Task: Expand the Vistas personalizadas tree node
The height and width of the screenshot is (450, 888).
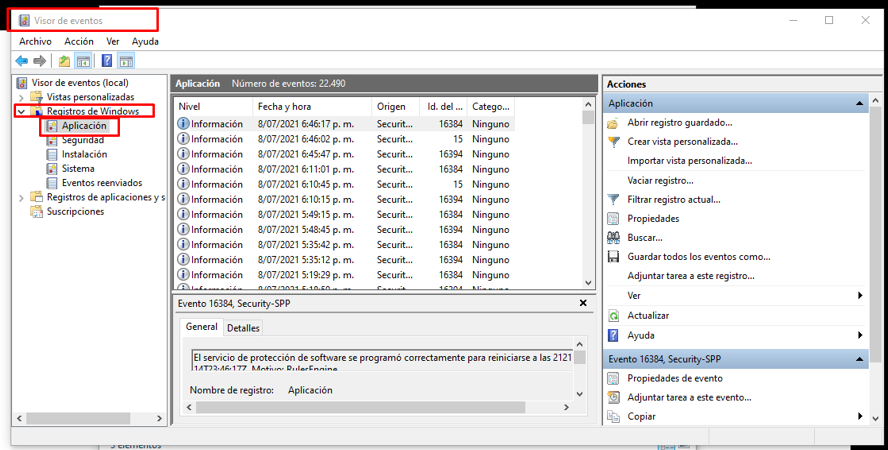Action: [x=22, y=97]
